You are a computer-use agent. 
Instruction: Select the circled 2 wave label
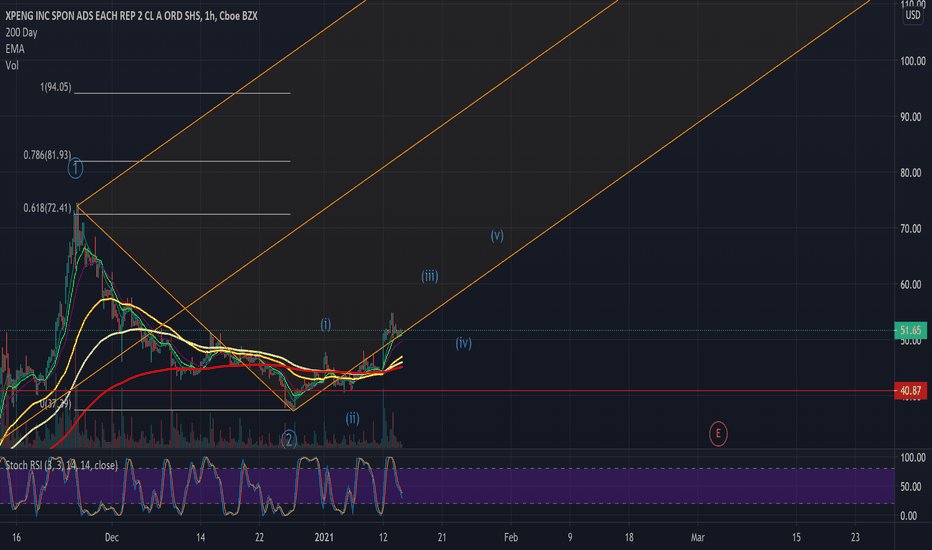tap(289, 439)
